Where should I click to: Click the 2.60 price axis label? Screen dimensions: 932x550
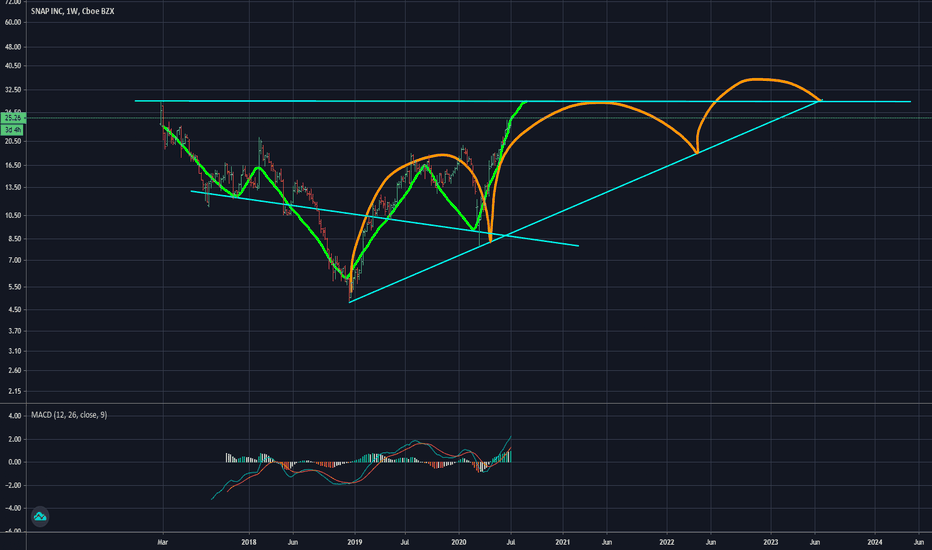(14, 370)
